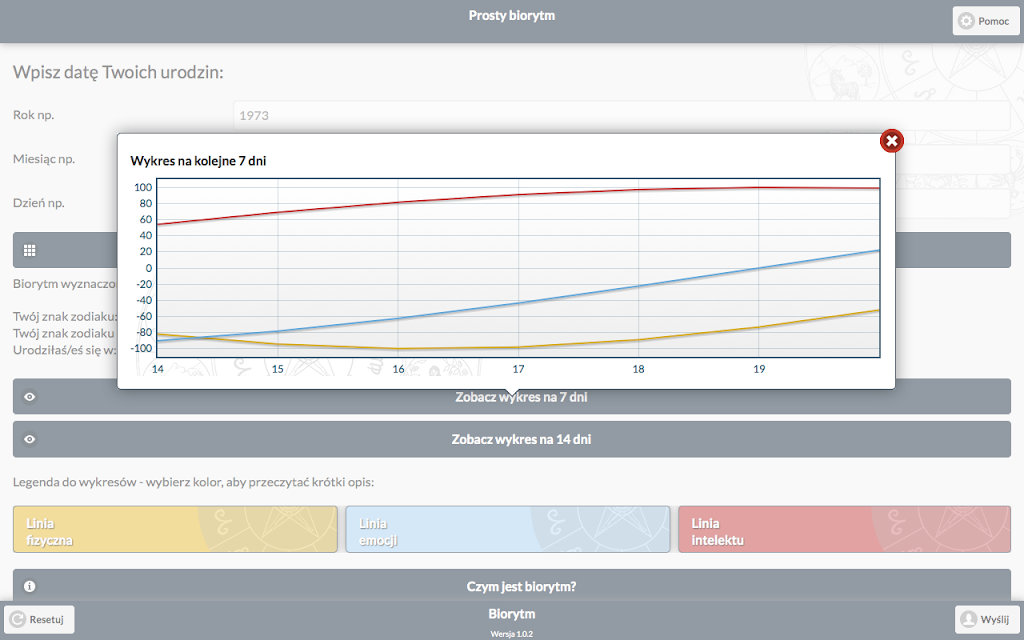Select yellow Linia fizyczna legend box

tap(175, 529)
